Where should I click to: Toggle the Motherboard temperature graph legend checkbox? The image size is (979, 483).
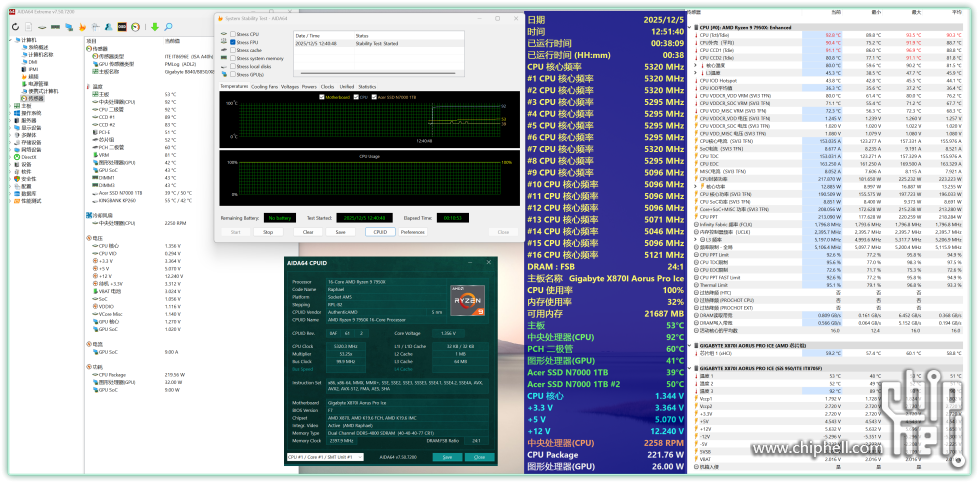point(322,97)
